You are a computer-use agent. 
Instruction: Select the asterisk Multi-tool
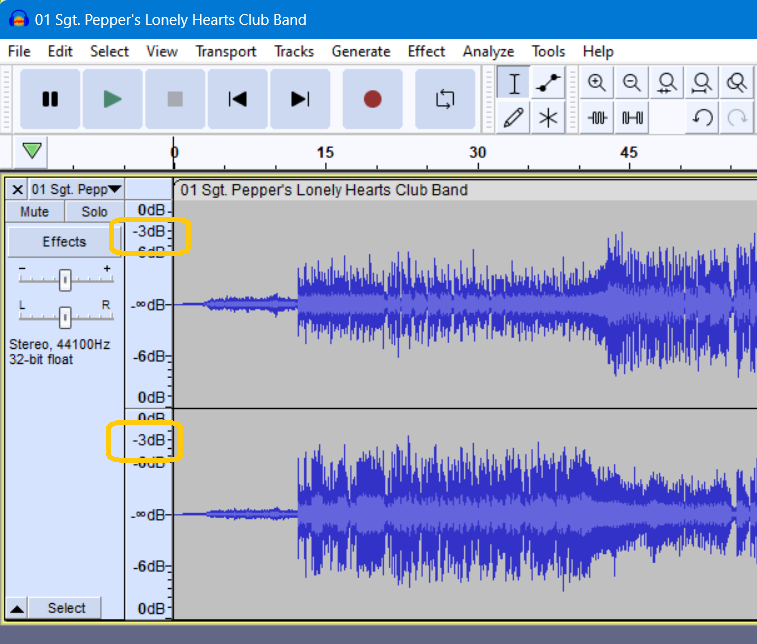[548, 117]
